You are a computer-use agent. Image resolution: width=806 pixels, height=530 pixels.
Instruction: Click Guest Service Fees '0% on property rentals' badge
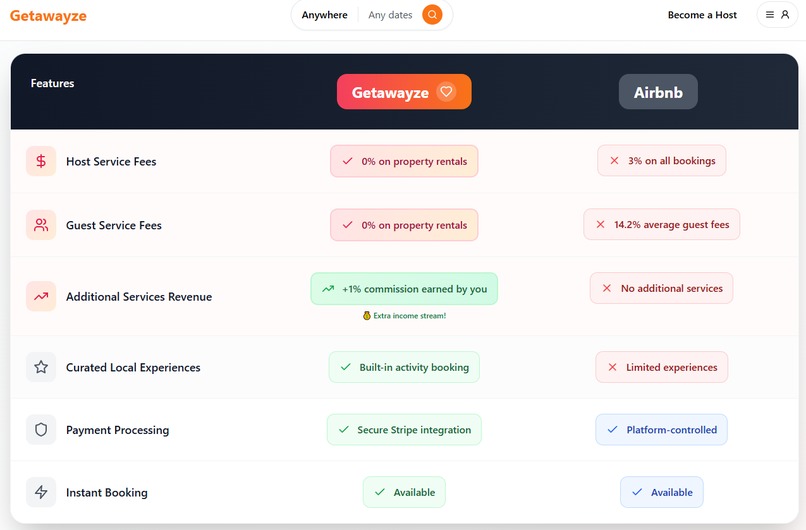(x=404, y=225)
